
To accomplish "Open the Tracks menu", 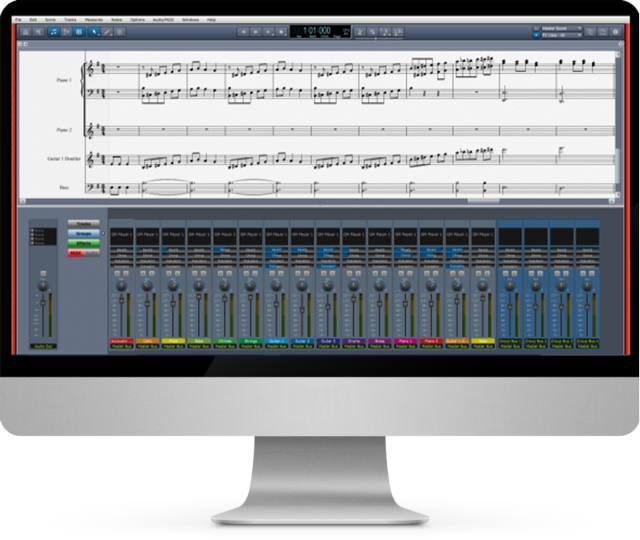I will (69, 20).
